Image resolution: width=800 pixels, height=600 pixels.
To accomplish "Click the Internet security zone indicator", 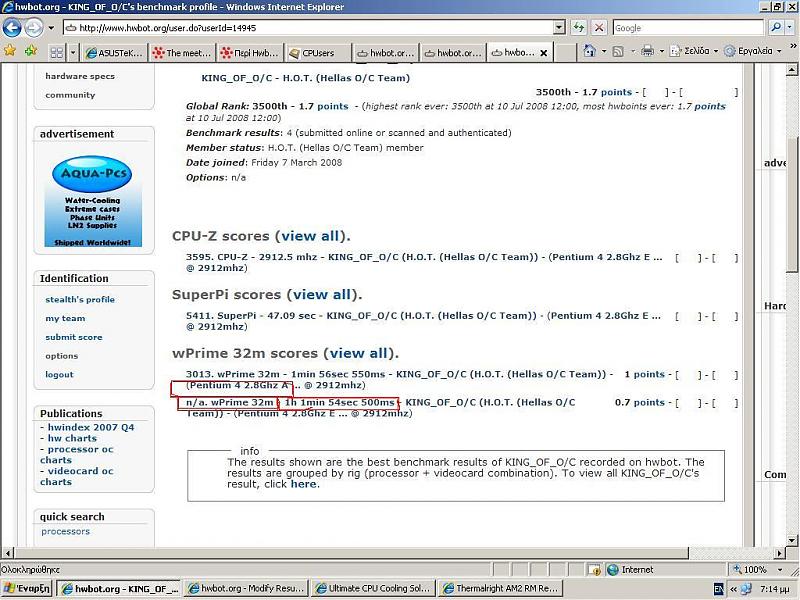I will (631, 569).
